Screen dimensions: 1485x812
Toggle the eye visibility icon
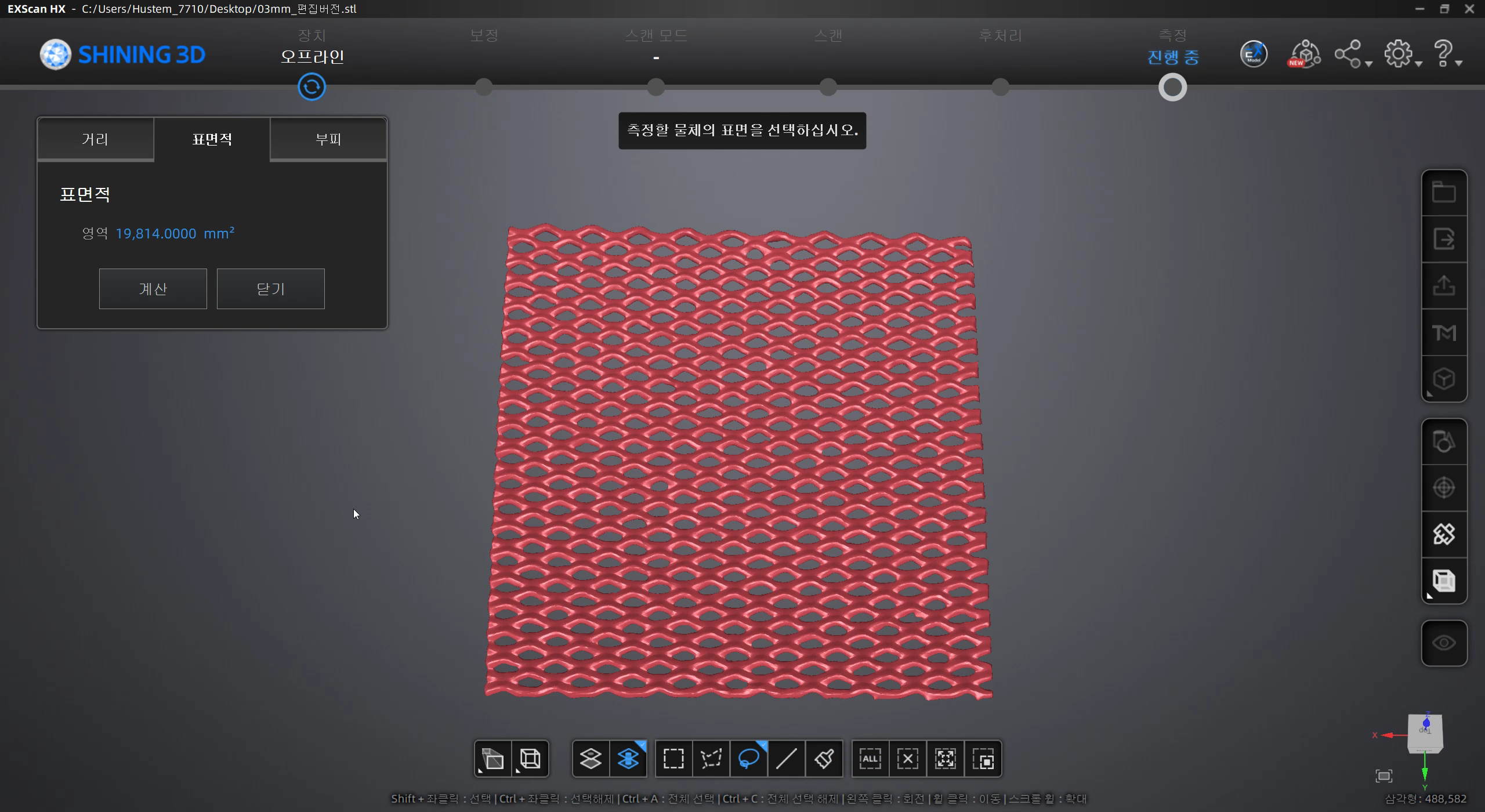click(1444, 643)
